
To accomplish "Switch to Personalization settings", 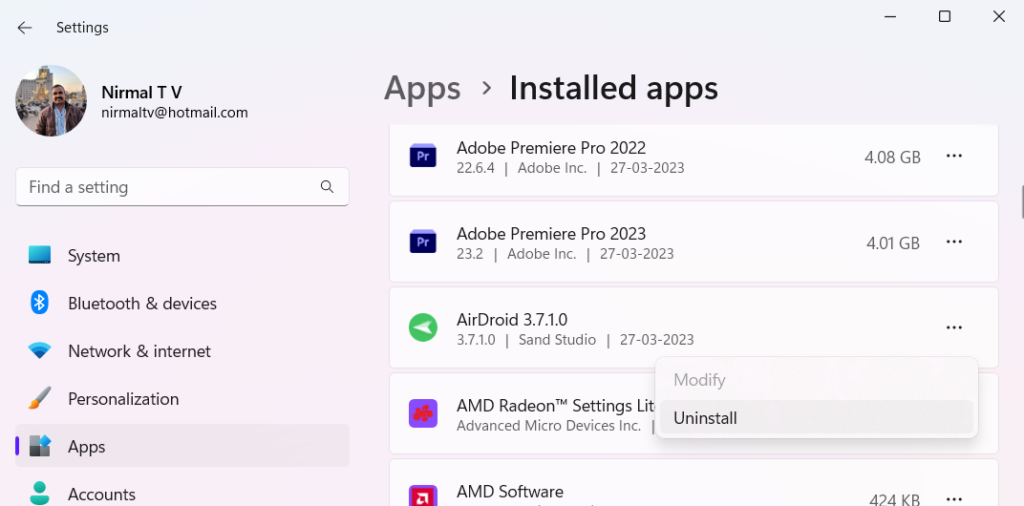I will 123,399.
